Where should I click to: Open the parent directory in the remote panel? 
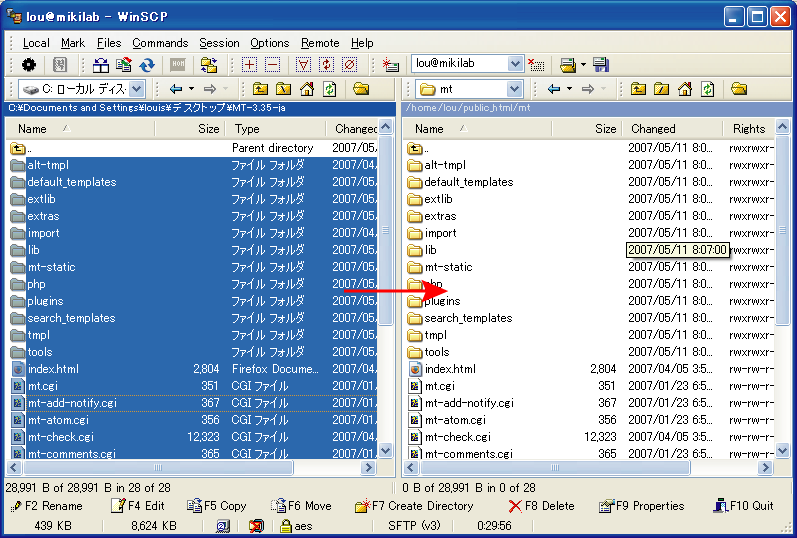pyautogui.click(x=638, y=89)
